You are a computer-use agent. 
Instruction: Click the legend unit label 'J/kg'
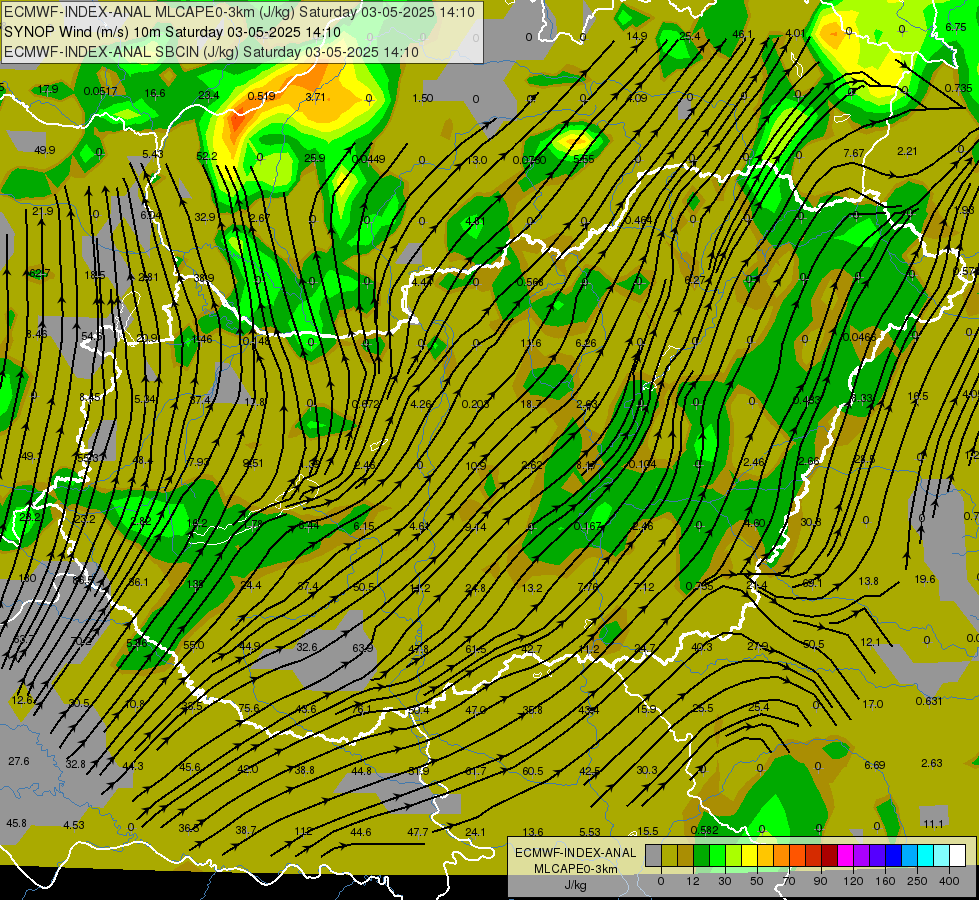[x=575, y=885]
